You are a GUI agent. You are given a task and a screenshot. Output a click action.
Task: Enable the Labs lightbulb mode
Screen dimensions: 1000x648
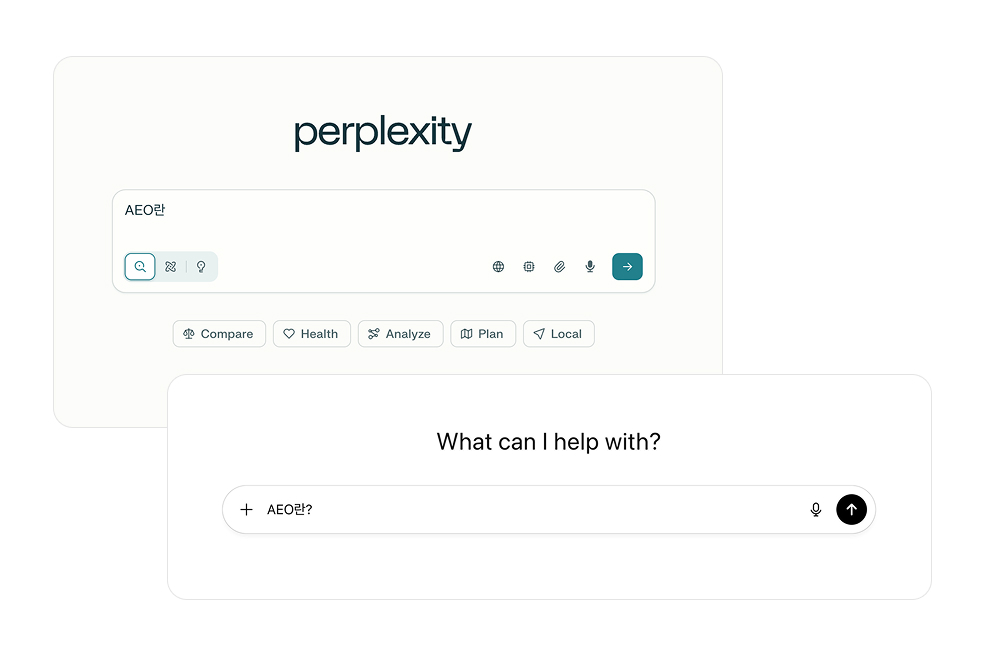201,267
